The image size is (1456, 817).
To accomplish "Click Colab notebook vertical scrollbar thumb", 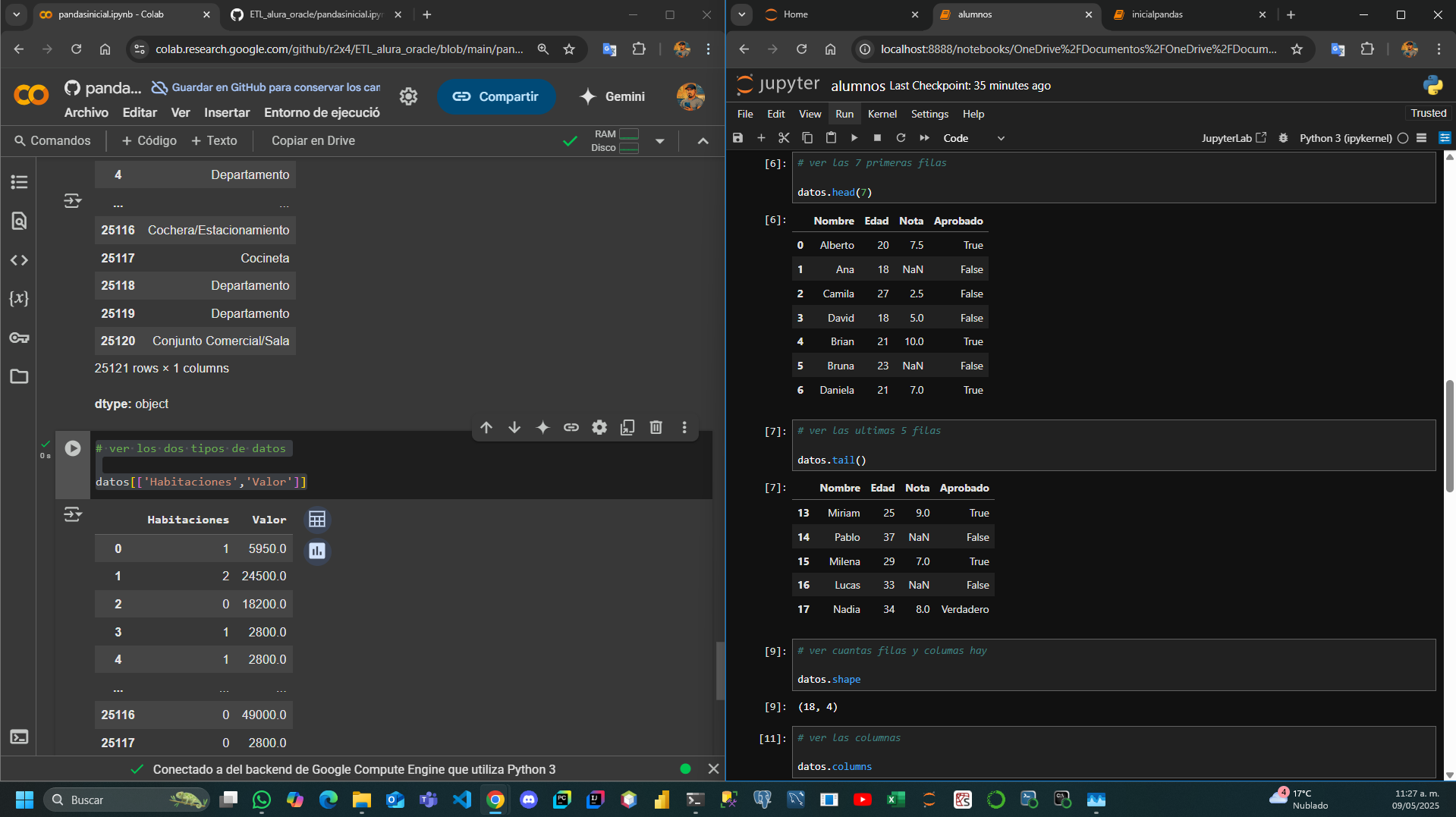I will coord(720,671).
